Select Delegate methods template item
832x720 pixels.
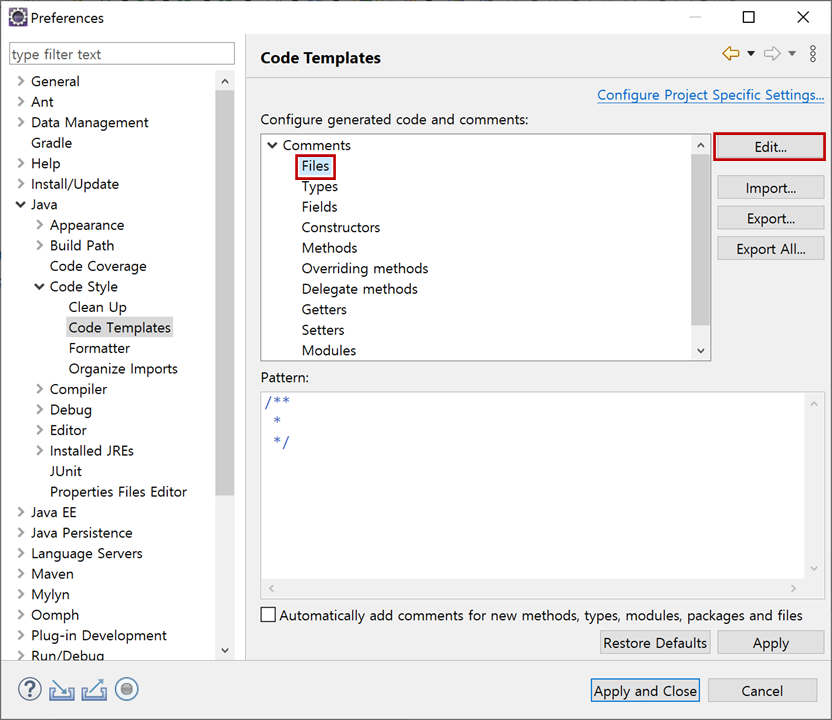pyautogui.click(x=359, y=289)
